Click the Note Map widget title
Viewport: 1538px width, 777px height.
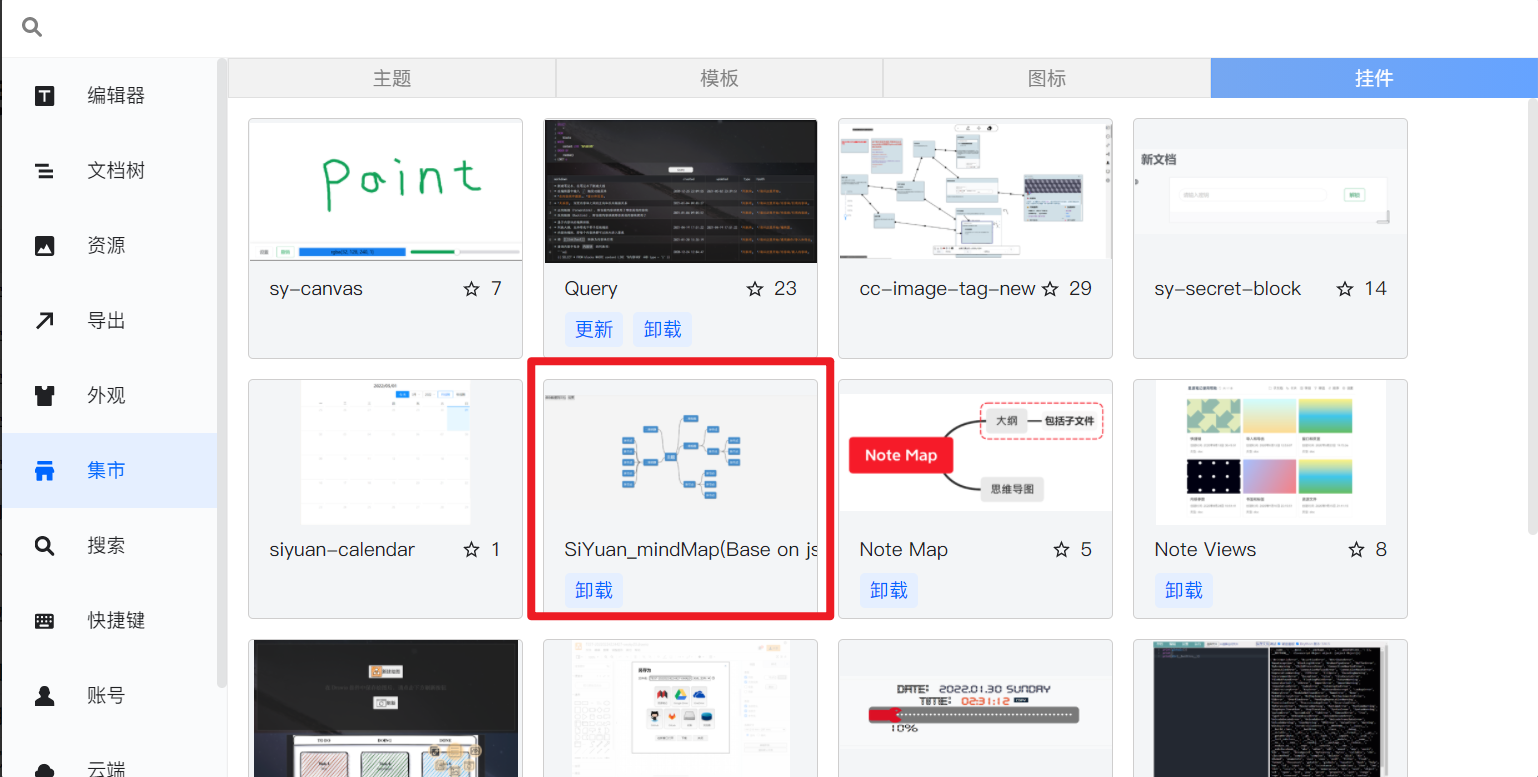point(904,550)
